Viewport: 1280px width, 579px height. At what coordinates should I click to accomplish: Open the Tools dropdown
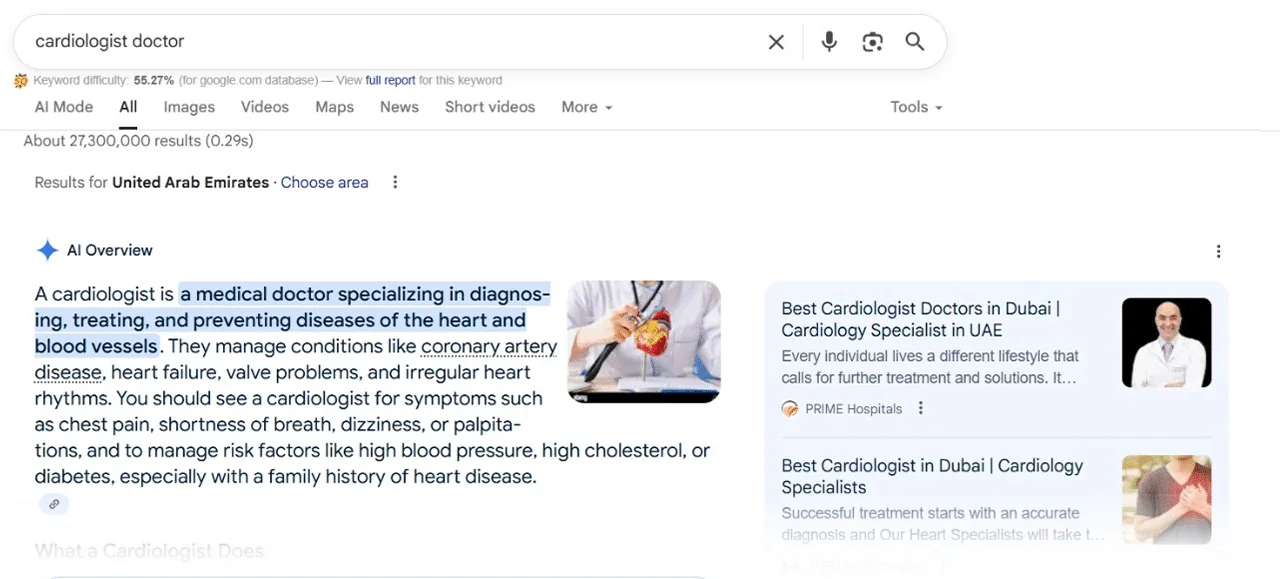(916, 107)
